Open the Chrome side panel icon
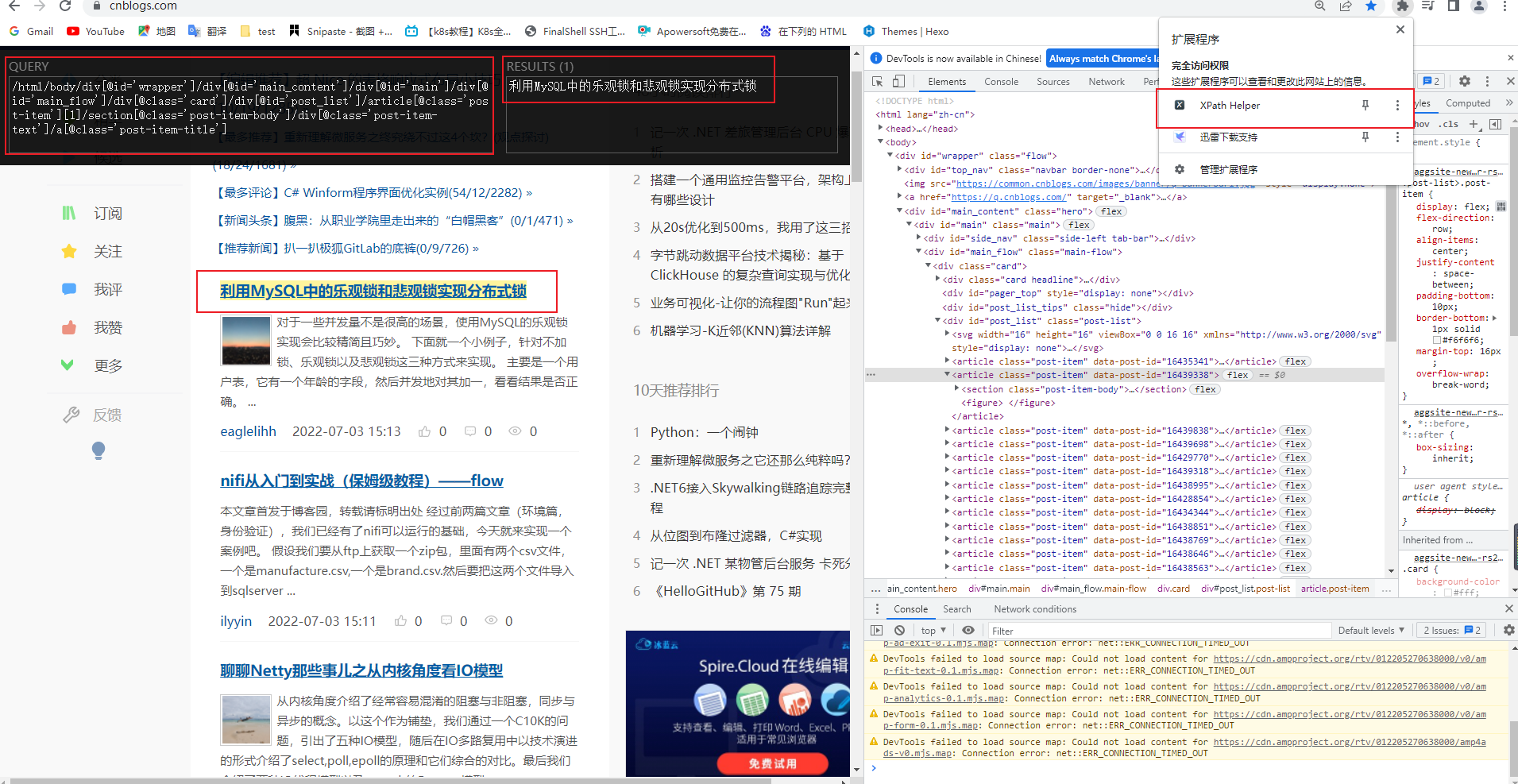The width and height of the screenshot is (1518, 784). click(x=1453, y=6)
